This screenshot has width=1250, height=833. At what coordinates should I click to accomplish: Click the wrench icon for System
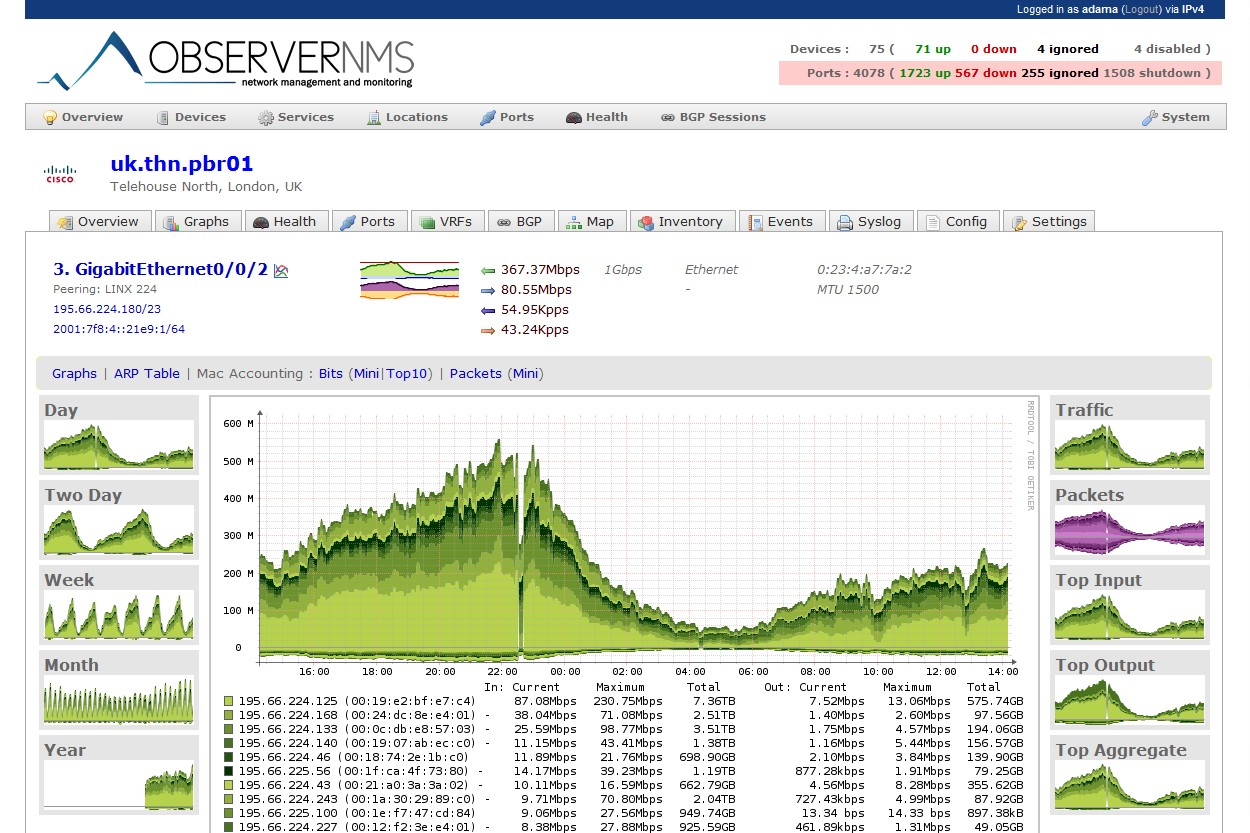1150,118
